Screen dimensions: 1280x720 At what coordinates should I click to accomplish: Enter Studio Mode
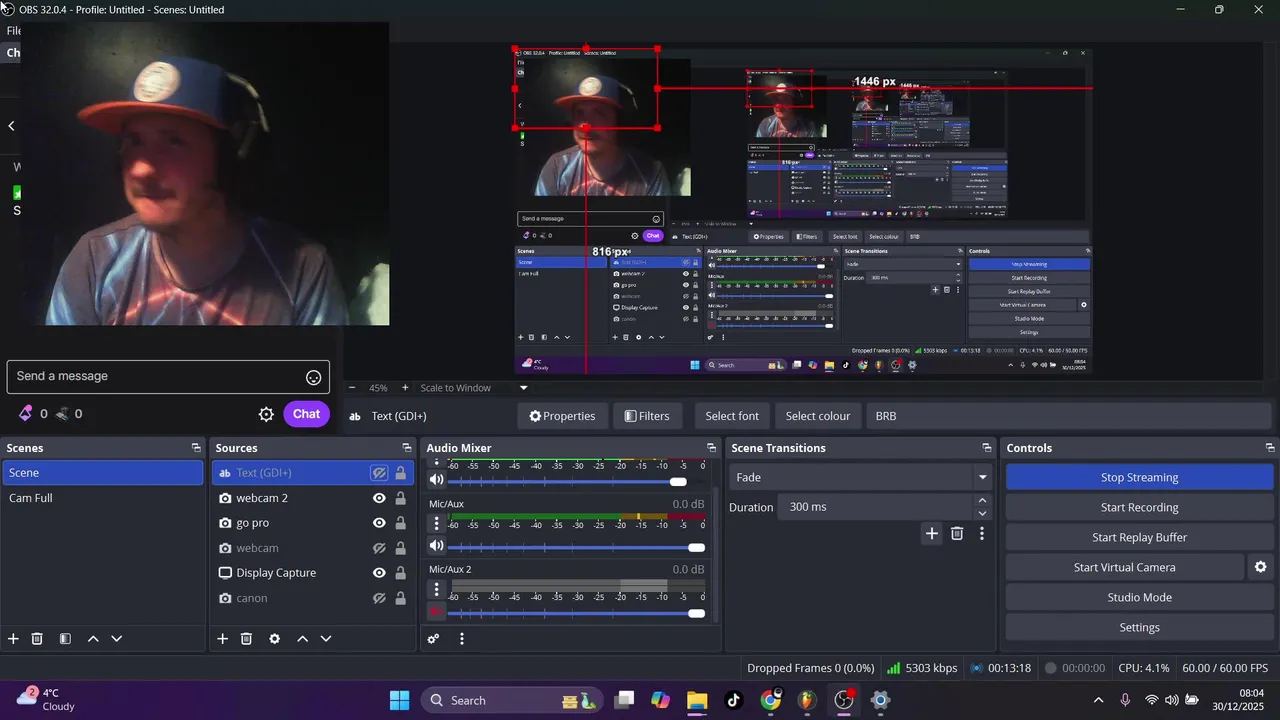point(1139,597)
